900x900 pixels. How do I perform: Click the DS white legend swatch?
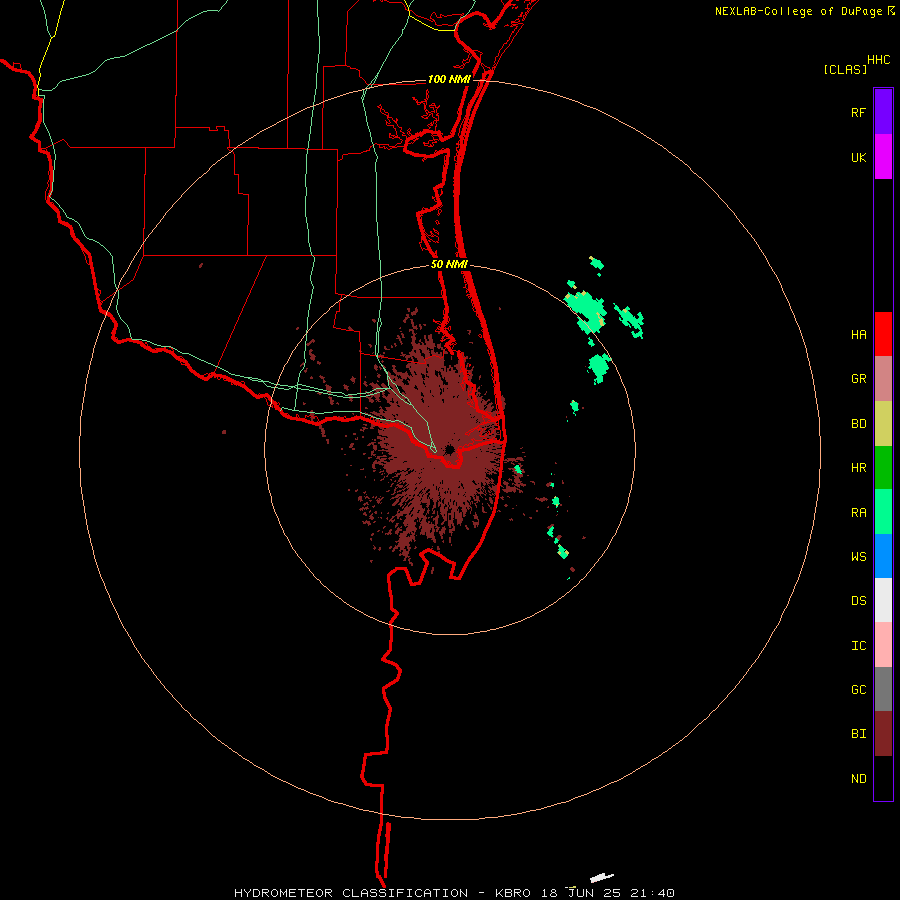tap(883, 600)
